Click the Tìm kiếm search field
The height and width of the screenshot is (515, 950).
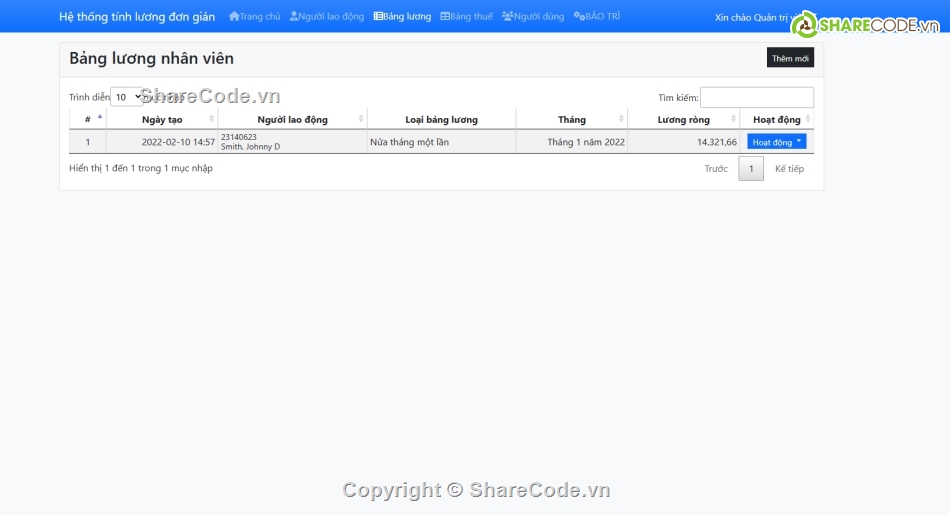coord(756,97)
